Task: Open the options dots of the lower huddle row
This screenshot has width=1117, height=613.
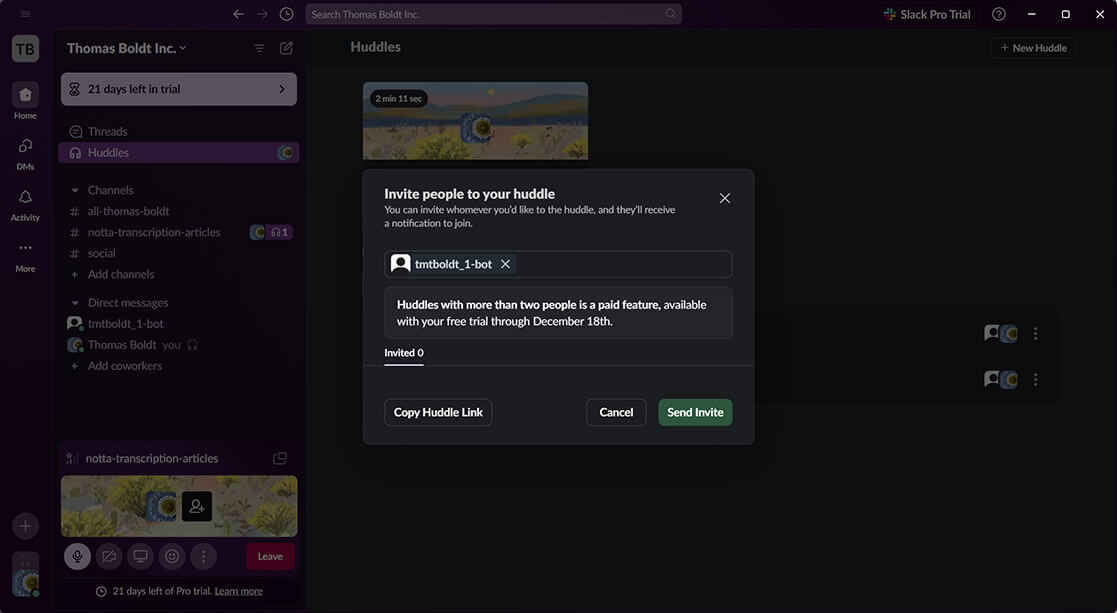Action: click(x=1035, y=379)
